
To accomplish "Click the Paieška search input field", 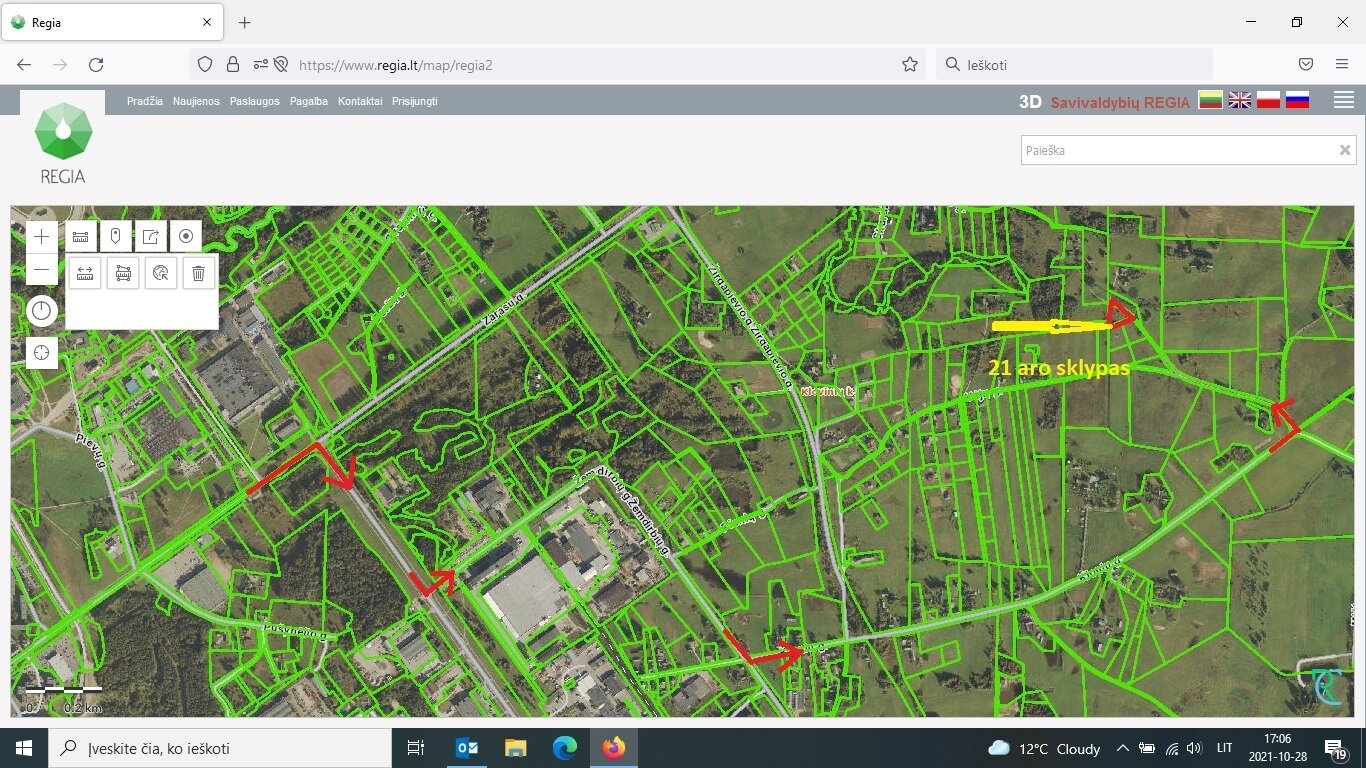I will 1180,150.
